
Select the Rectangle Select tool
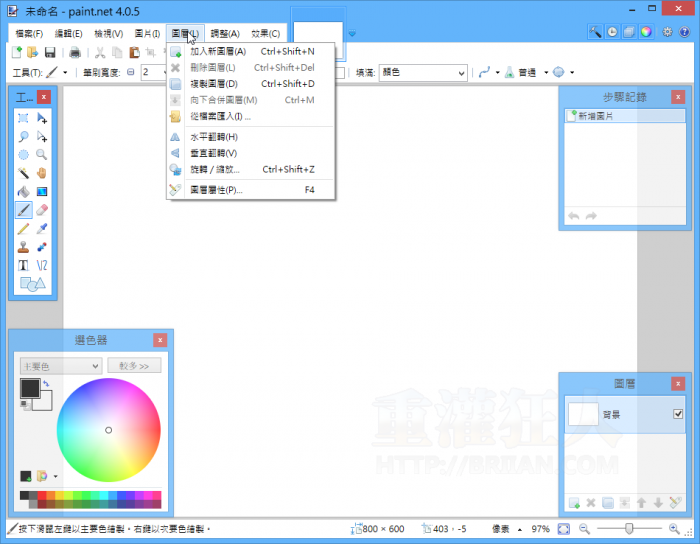click(23, 118)
